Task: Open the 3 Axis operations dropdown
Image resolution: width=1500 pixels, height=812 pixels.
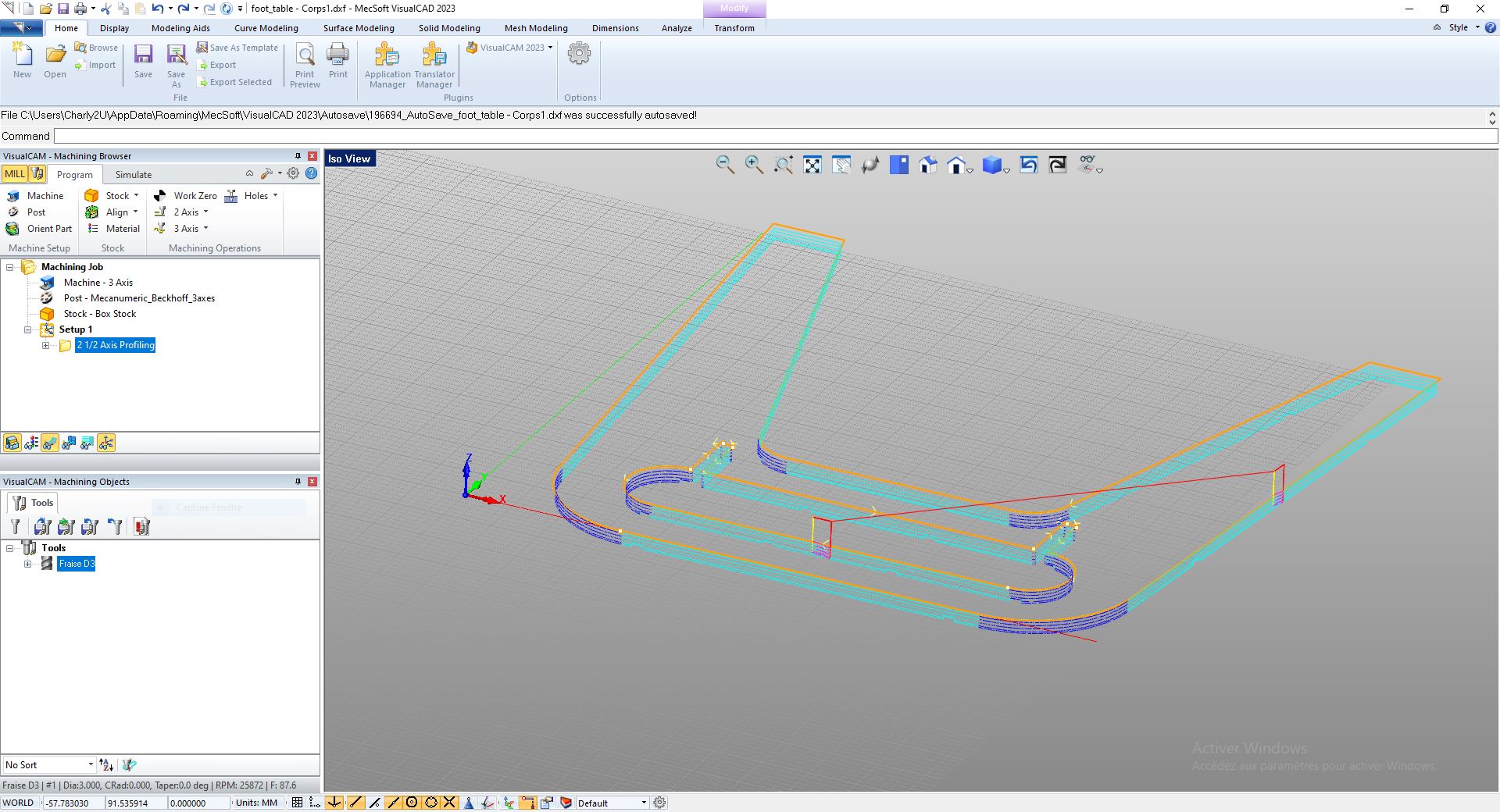Action: 205,229
